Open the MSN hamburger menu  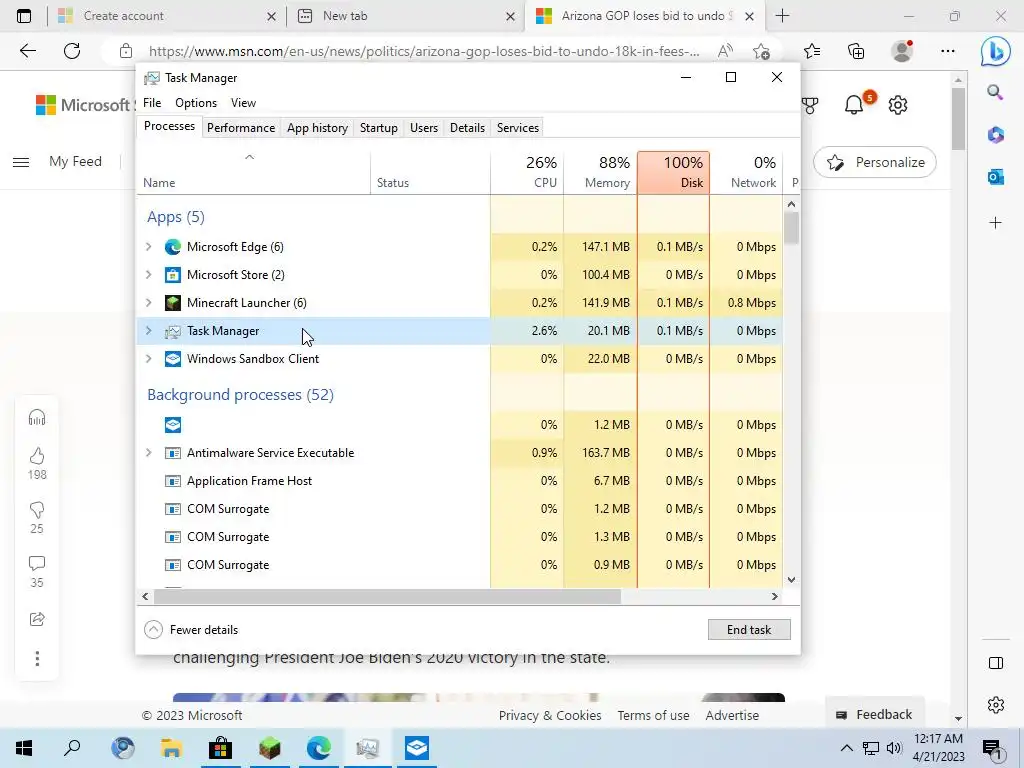click(21, 162)
